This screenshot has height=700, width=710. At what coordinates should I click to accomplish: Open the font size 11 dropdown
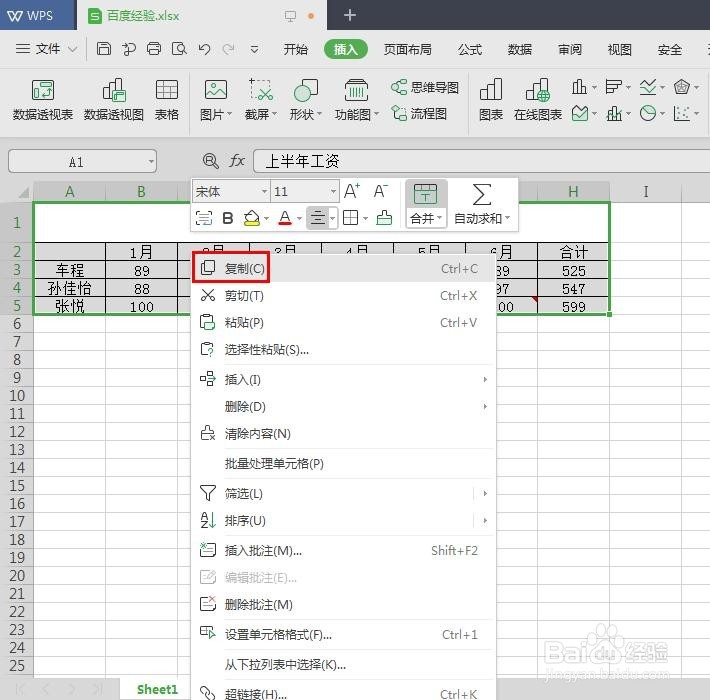333,192
